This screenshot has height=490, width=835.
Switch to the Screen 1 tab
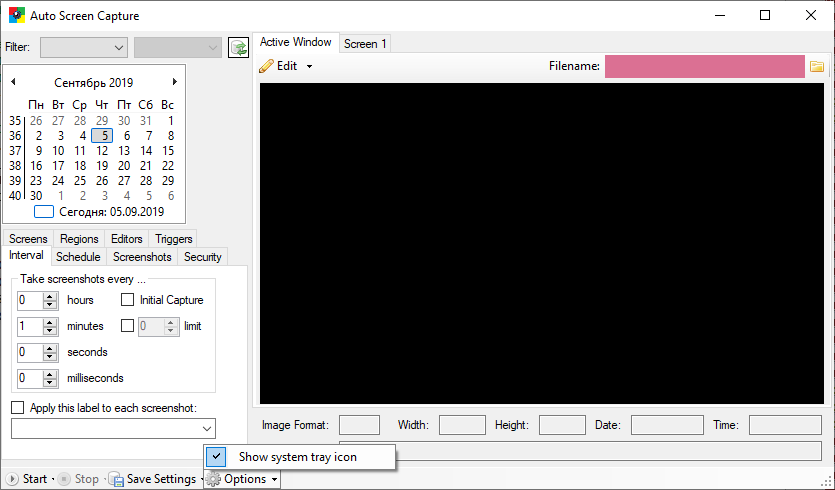tap(365, 44)
